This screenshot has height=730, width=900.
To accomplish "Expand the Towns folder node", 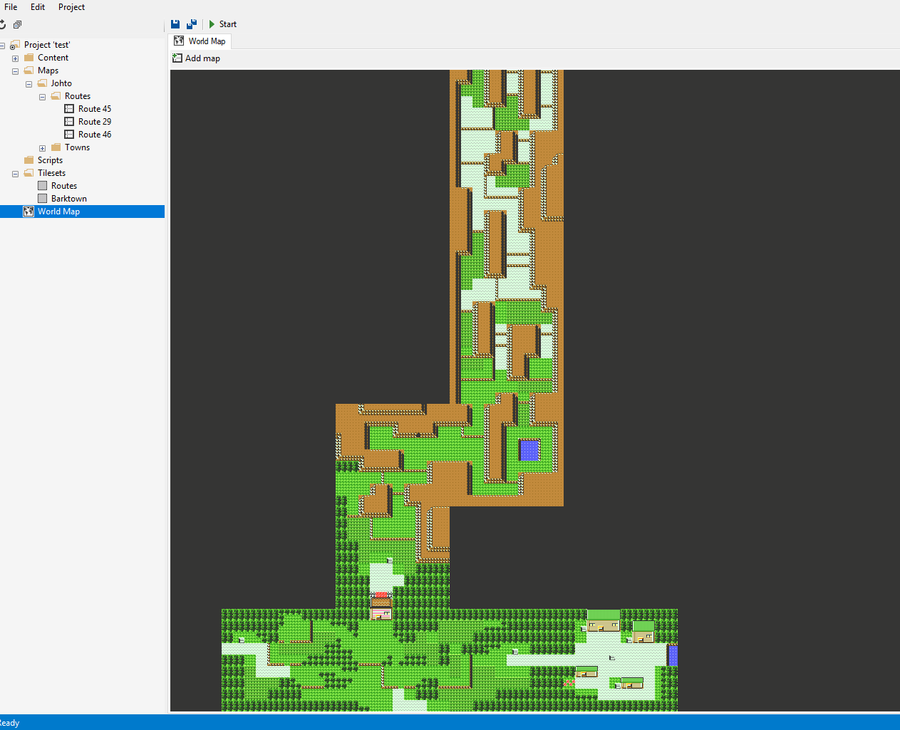I will point(42,148).
